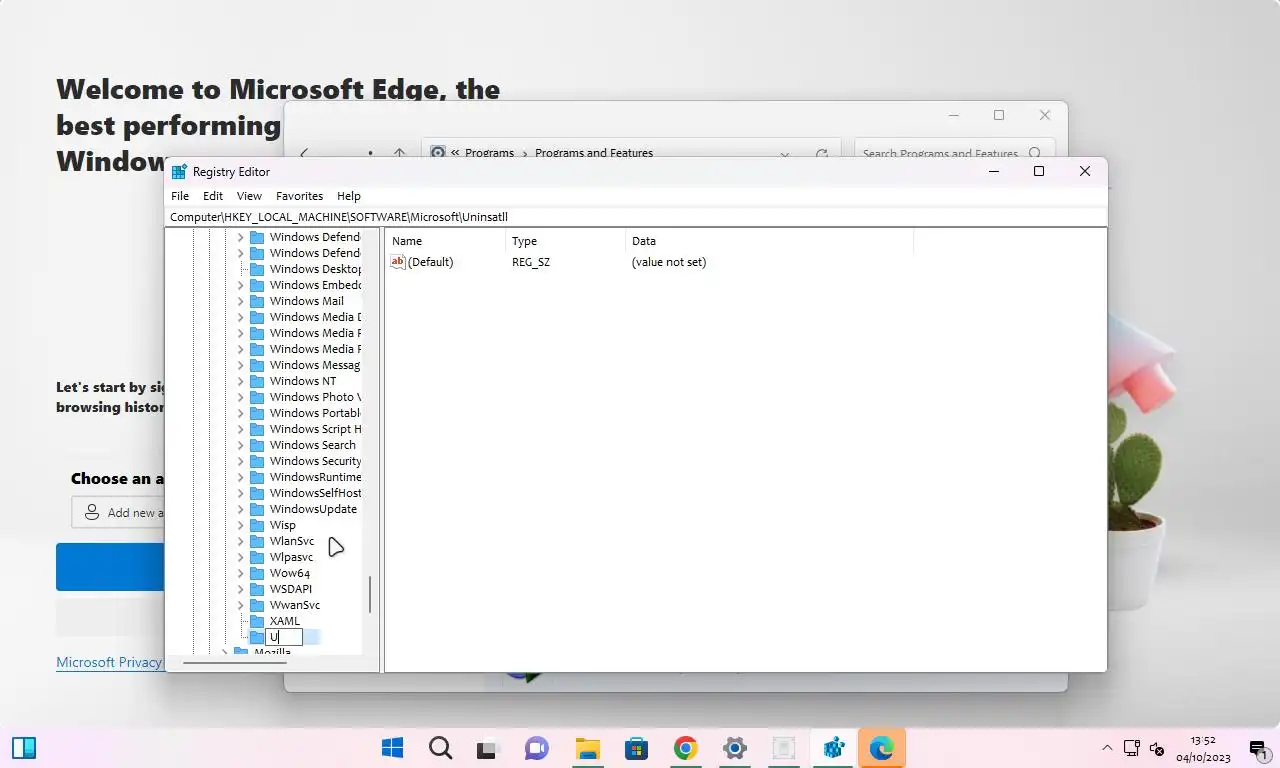Viewport: 1280px width, 768px height.
Task: Select the WindowsSelfHost key
Action: click(x=315, y=493)
